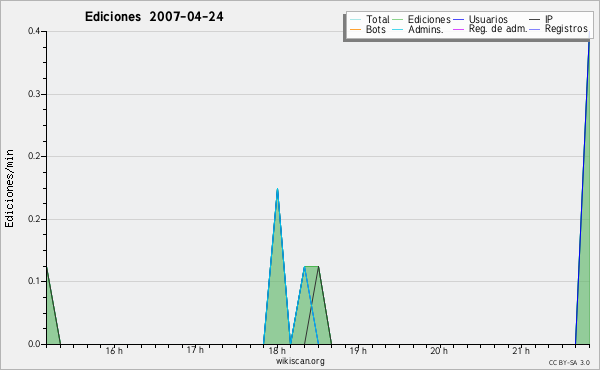Click the 21 h axis label
This screenshot has height=370, width=600.
click(521, 351)
